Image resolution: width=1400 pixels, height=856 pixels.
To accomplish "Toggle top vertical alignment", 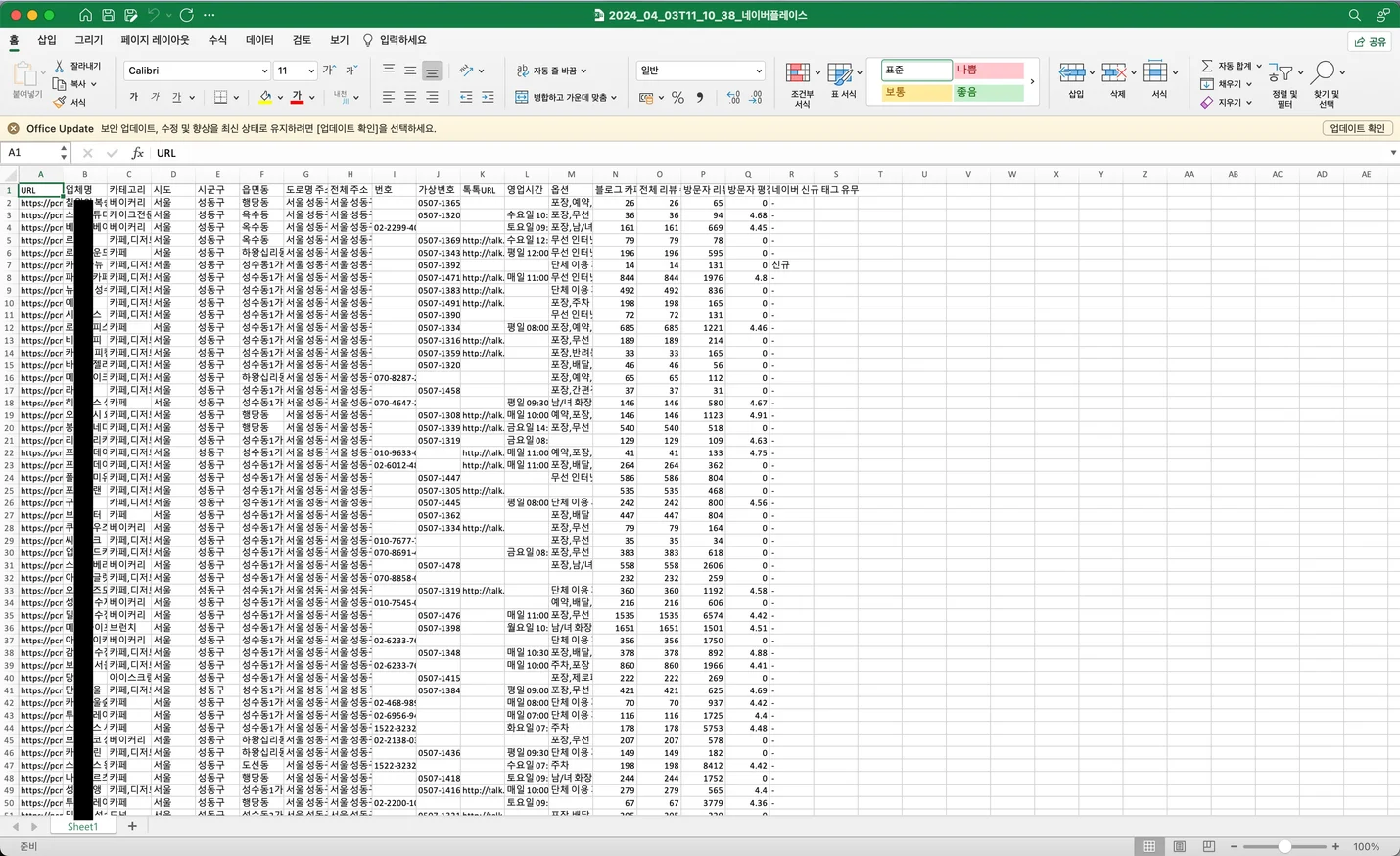I will click(x=389, y=71).
